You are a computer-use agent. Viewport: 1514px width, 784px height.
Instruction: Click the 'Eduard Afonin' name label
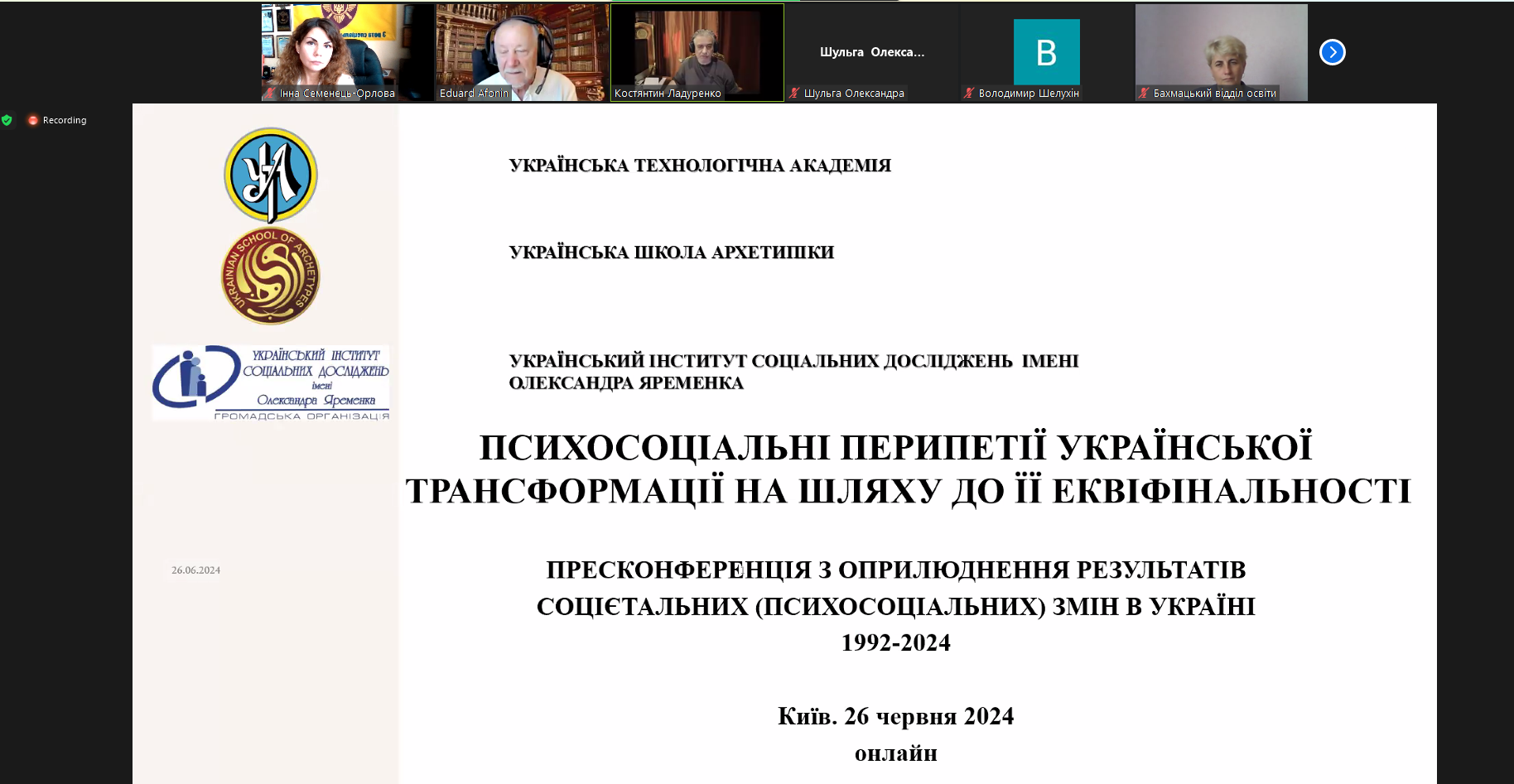coord(474,93)
